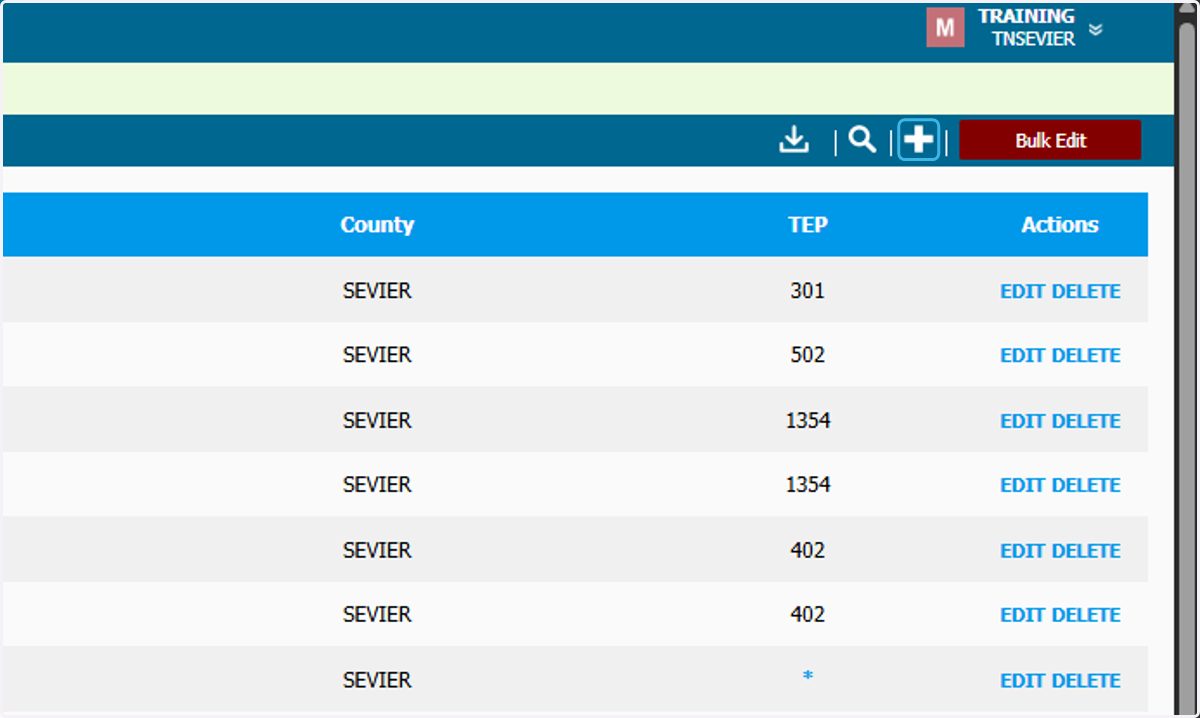Click DELETE in the TEP 502 row
The image size is (1200, 718).
click(1086, 355)
